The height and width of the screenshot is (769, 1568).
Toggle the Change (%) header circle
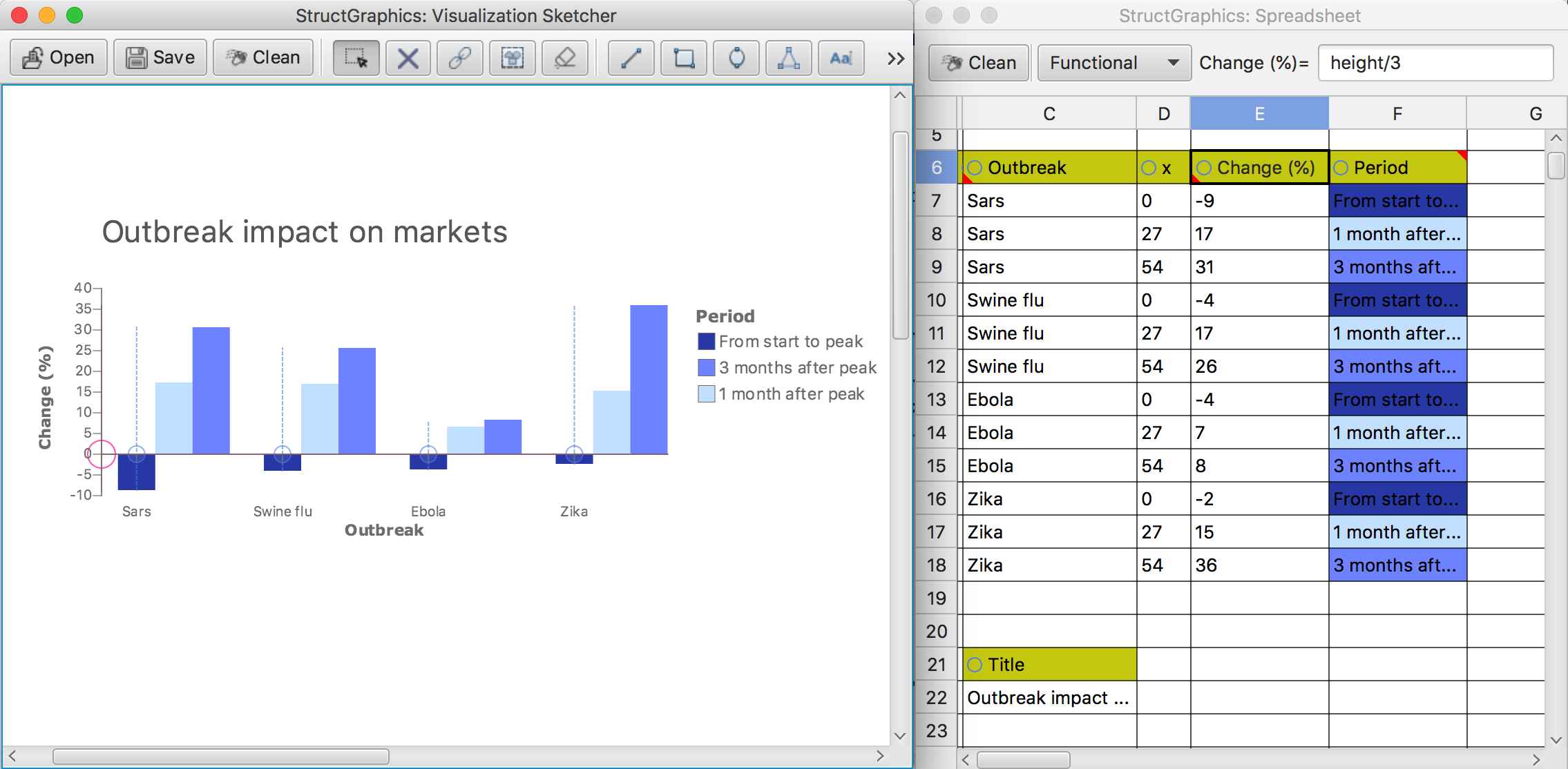[x=1204, y=168]
